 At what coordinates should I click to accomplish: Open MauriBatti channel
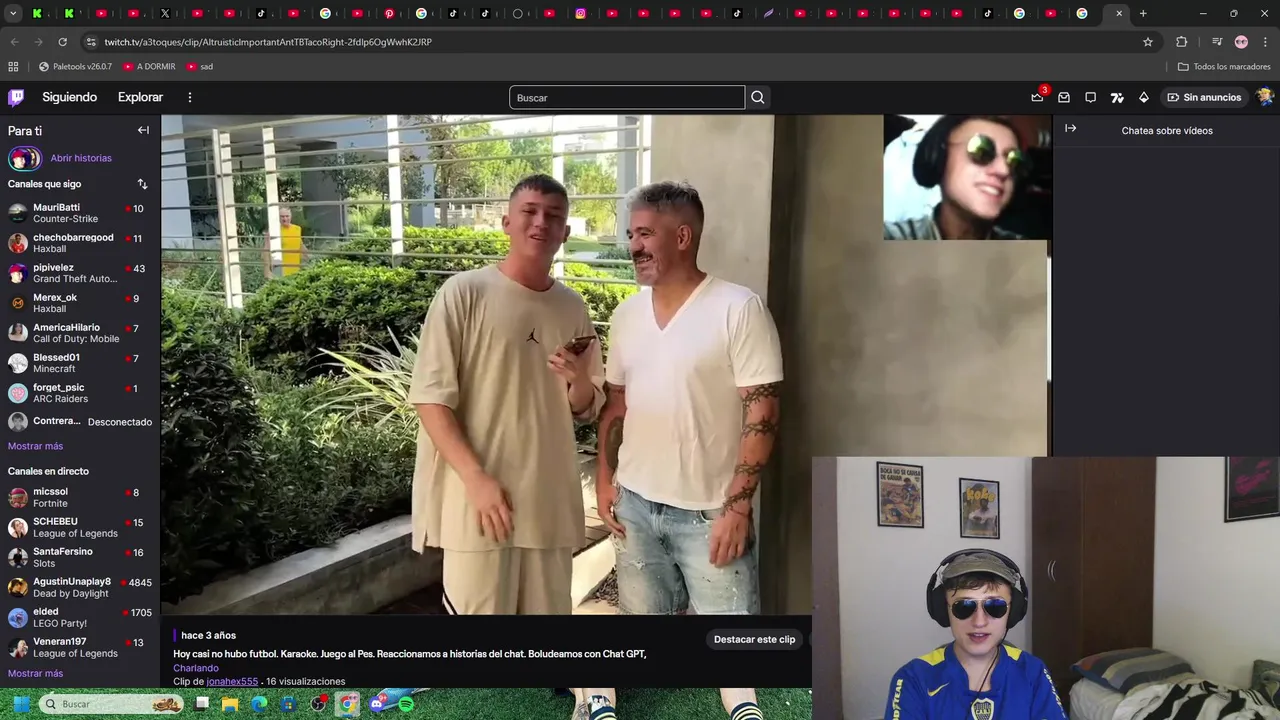[x=80, y=213]
